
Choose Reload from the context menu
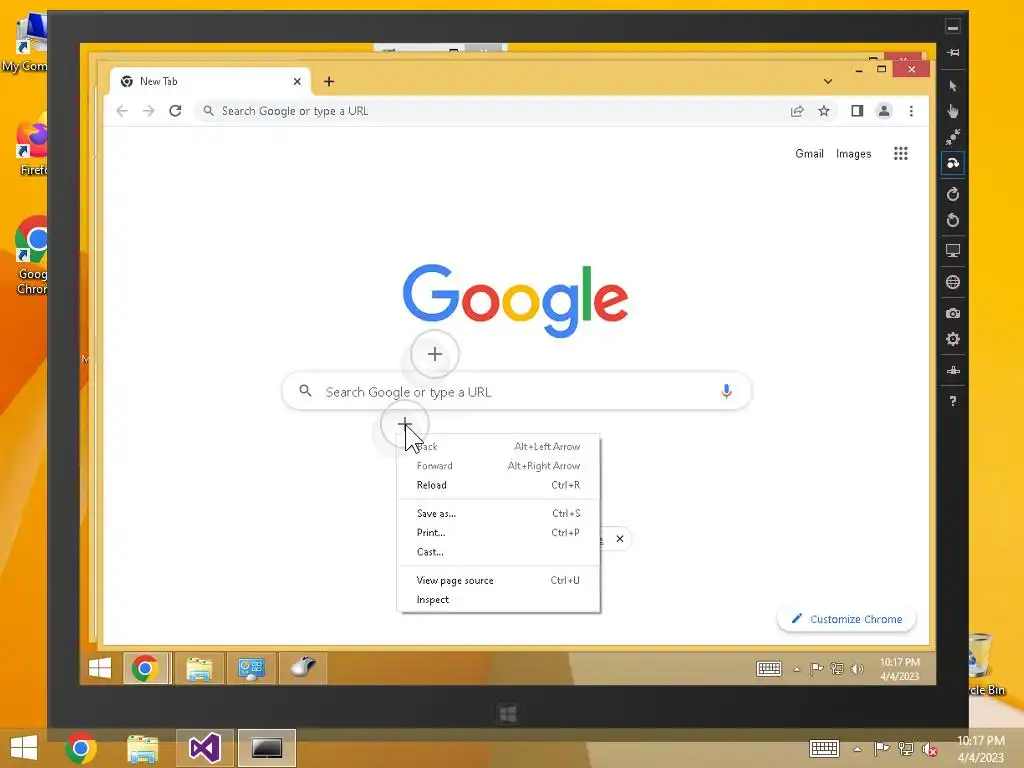[x=498, y=485]
